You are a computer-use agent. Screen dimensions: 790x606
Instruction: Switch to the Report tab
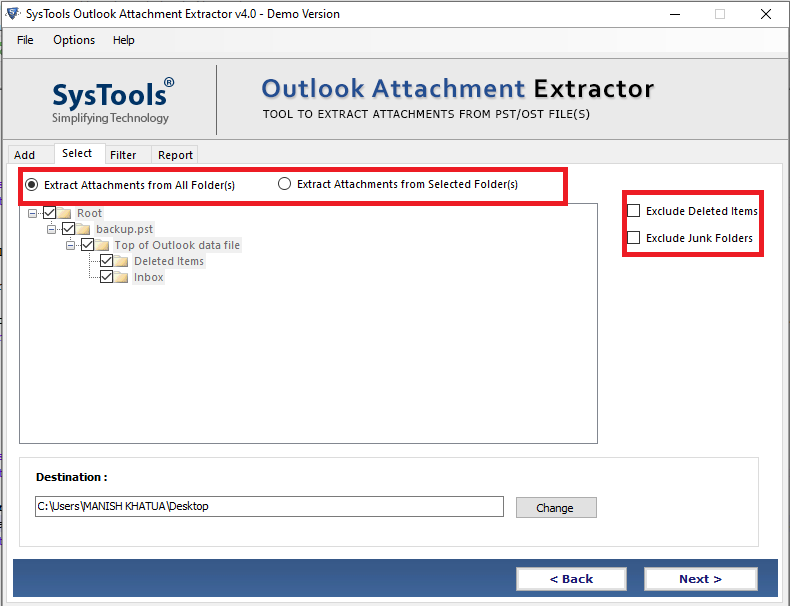175,155
